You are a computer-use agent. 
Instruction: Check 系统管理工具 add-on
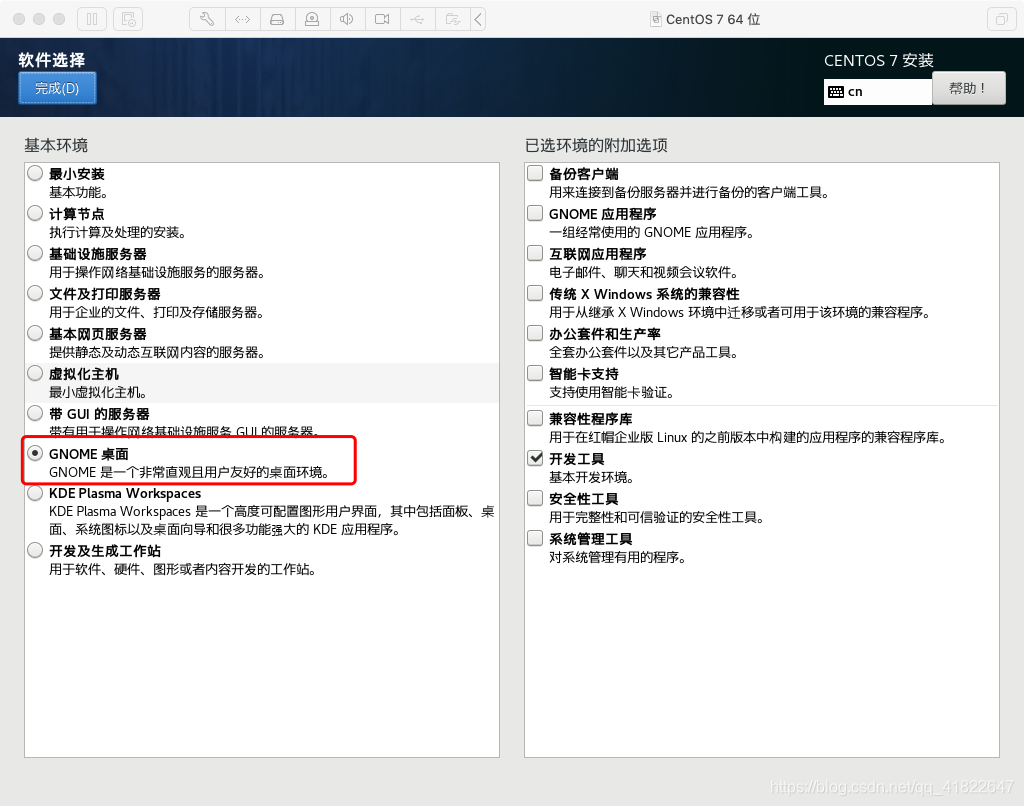coord(535,538)
